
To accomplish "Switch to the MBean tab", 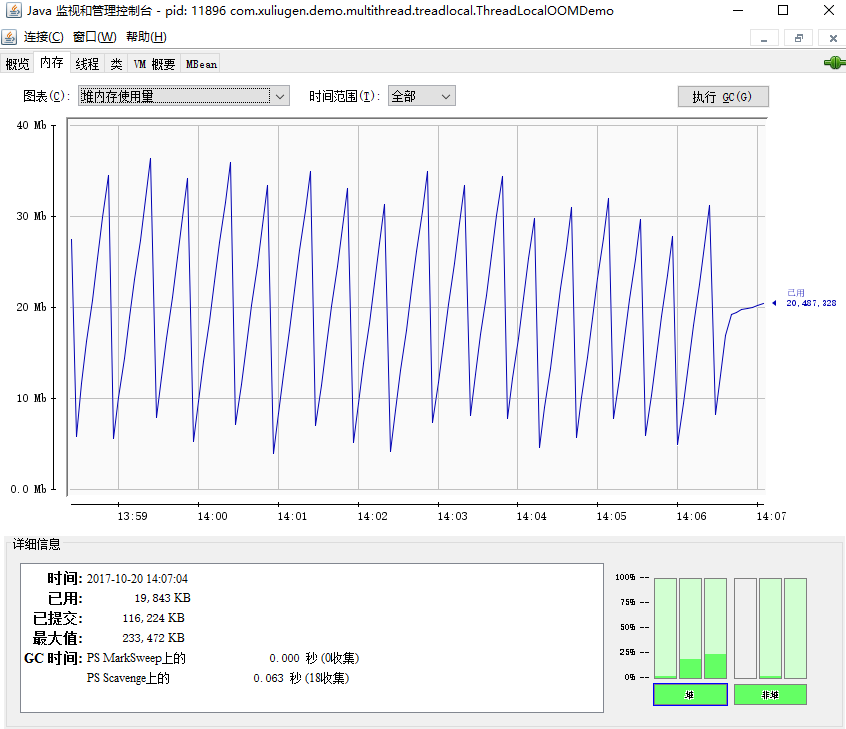I will 201,63.
